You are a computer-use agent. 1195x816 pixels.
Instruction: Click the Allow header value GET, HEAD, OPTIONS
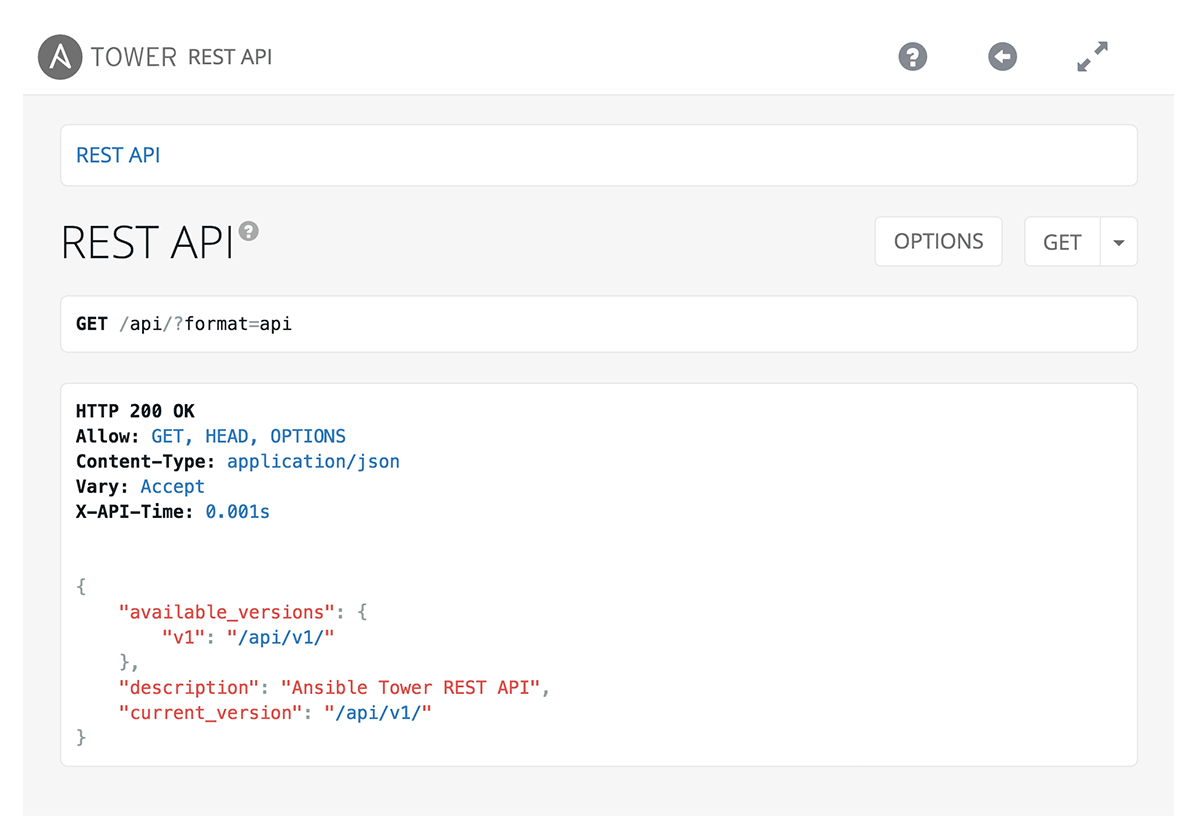point(248,437)
